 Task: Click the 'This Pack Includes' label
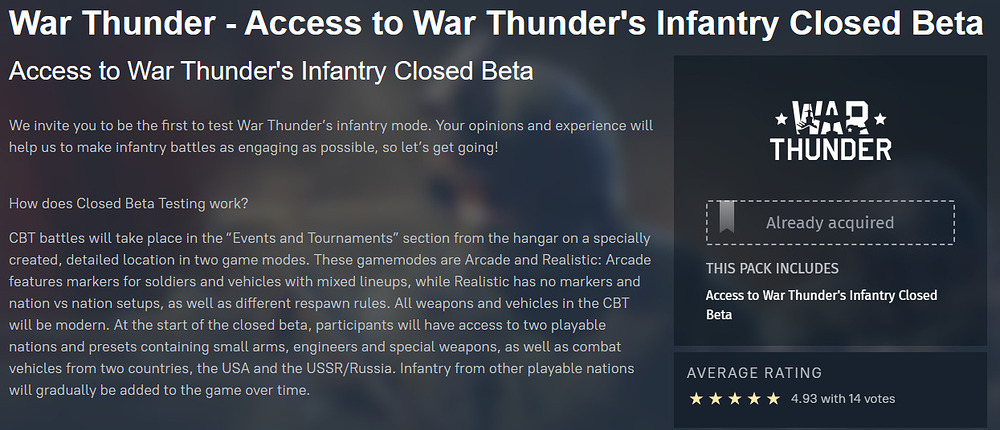click(x=772, y=268)
